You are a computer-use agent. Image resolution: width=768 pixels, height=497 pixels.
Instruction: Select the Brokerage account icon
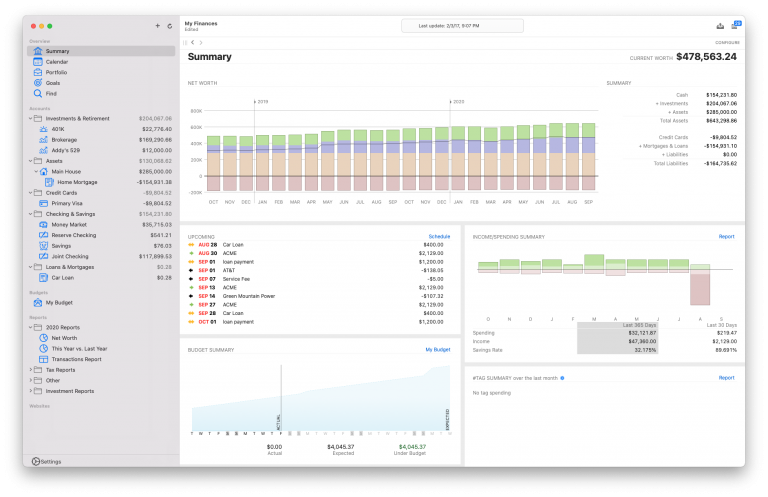pyautogui.click(x=44, y=140)
